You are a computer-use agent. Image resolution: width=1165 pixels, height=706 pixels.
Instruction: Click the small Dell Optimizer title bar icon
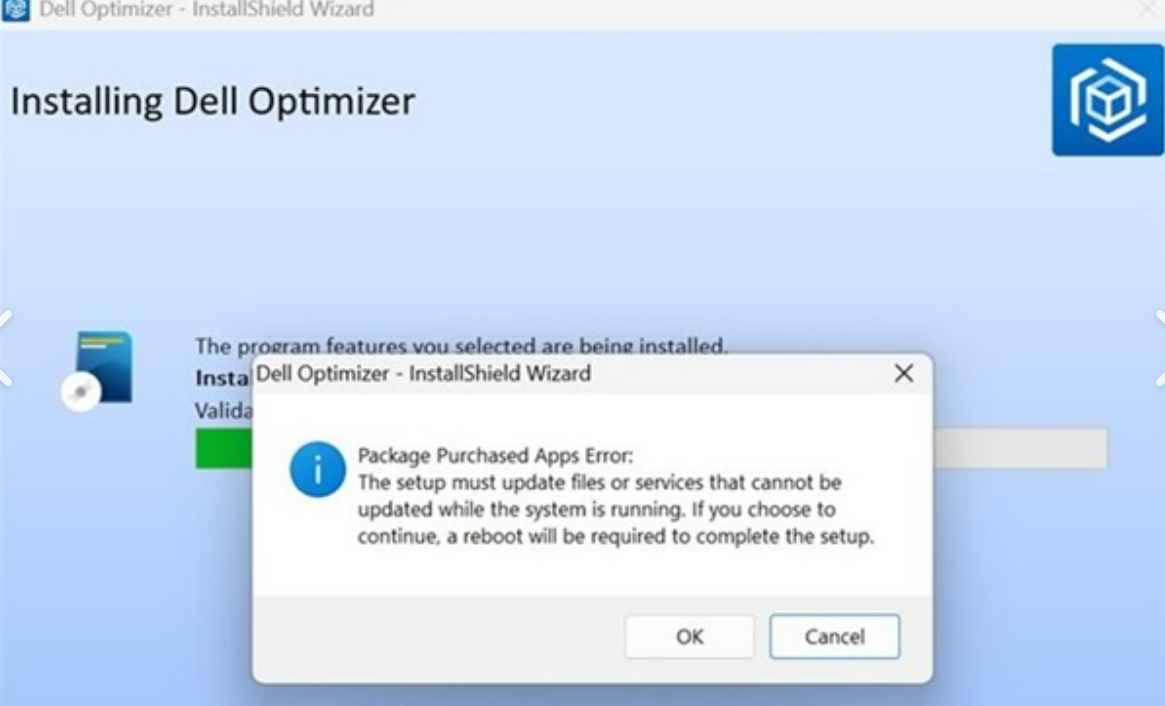(x=17, y=10)
